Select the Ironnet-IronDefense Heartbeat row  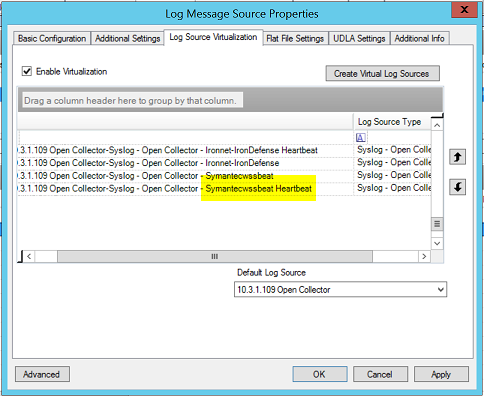pyautogui.click(x=224, y=150)
